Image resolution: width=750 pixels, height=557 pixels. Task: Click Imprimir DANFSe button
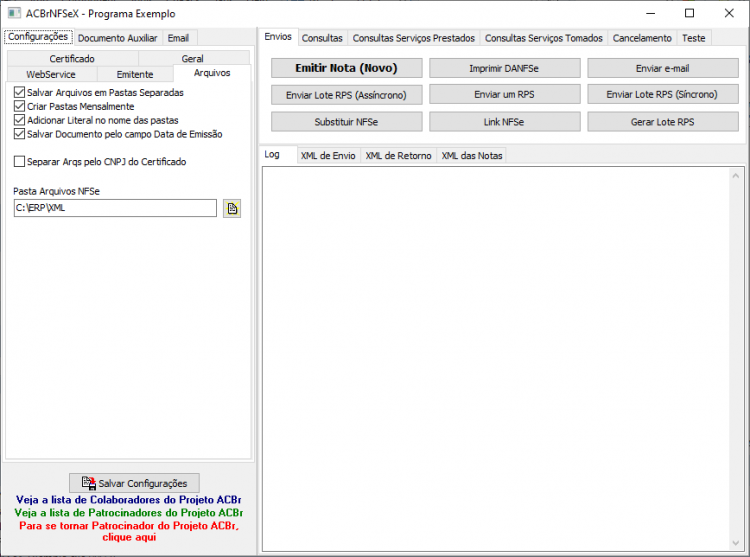pyautogui.click(x=504, y=68)
